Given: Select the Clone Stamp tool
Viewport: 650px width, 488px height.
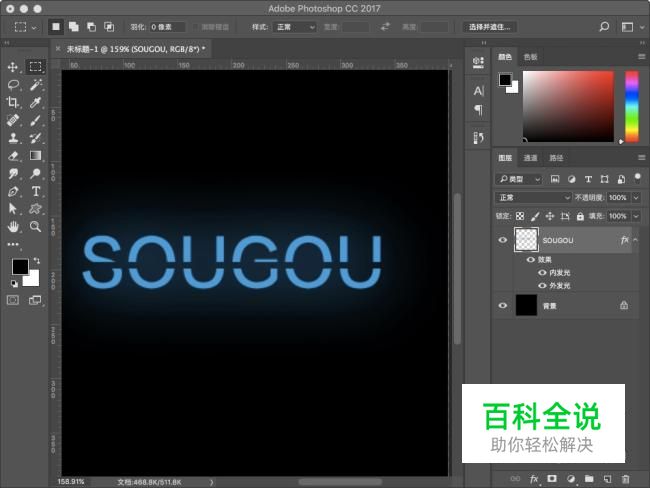Looking at the screenshot, I should (x=13, y=138).
